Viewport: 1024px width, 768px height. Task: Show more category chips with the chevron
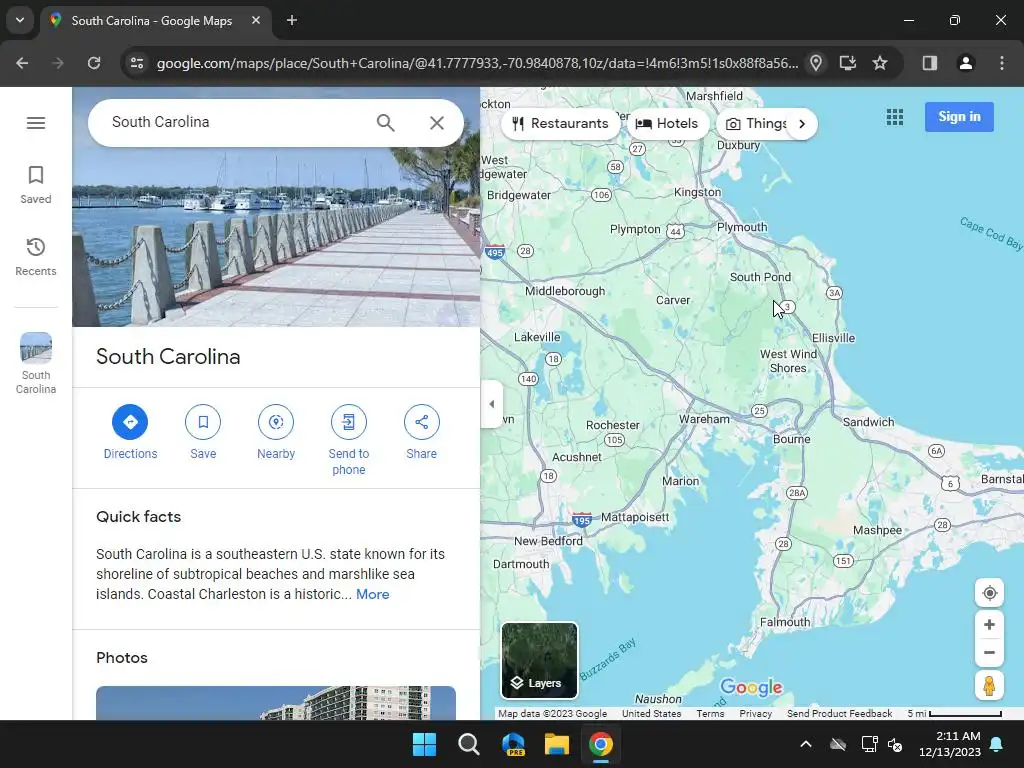click(802, 123)
